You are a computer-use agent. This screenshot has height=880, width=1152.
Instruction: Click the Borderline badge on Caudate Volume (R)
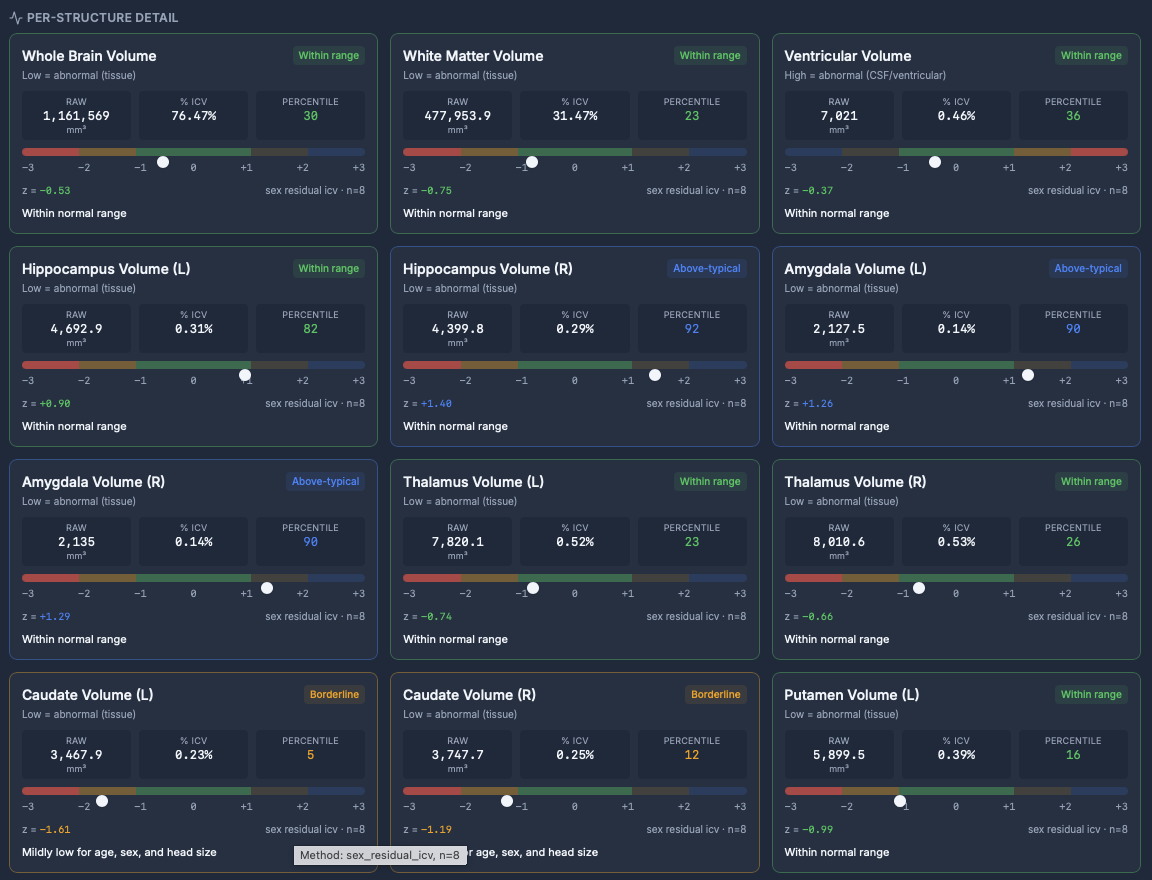pos(716,694)
